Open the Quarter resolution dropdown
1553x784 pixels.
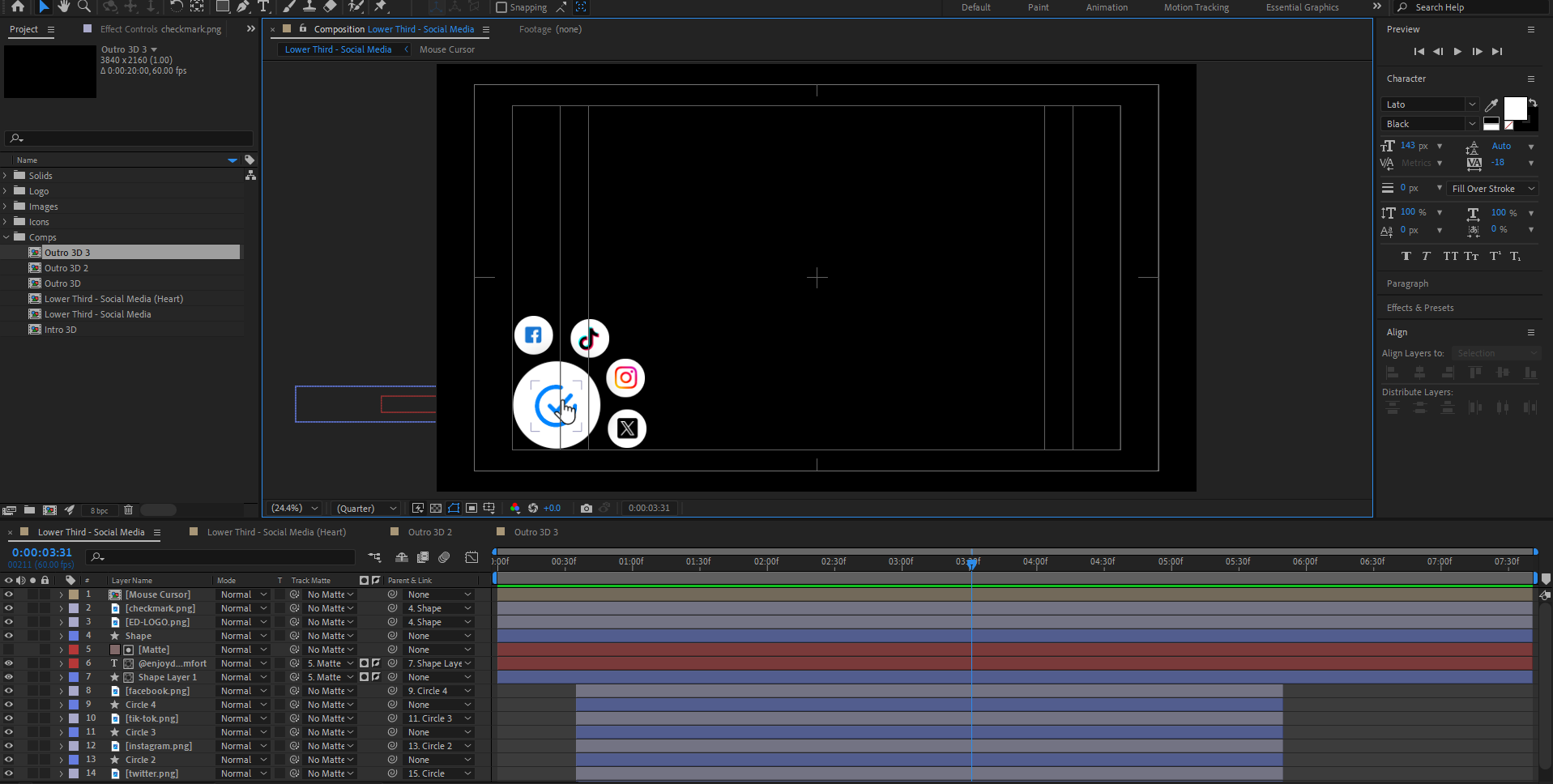point(366,508)
